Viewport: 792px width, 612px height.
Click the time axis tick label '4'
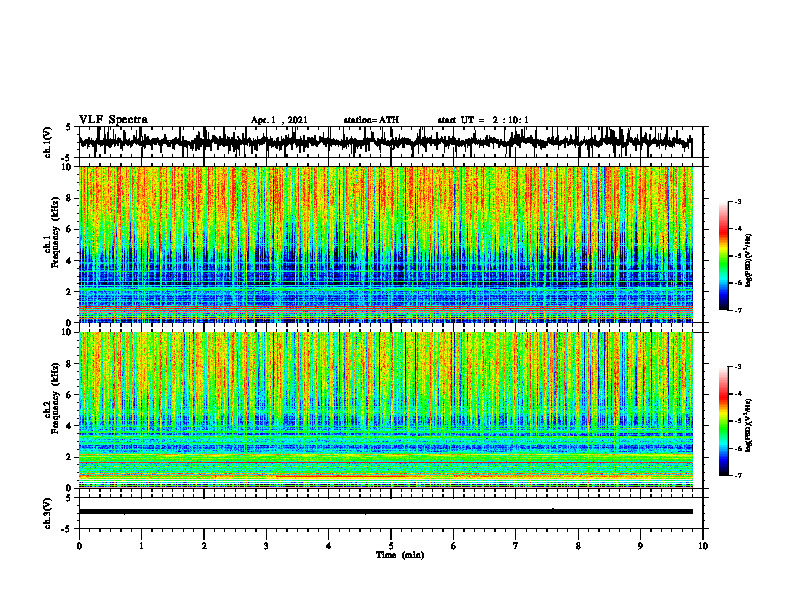(329, 546)
